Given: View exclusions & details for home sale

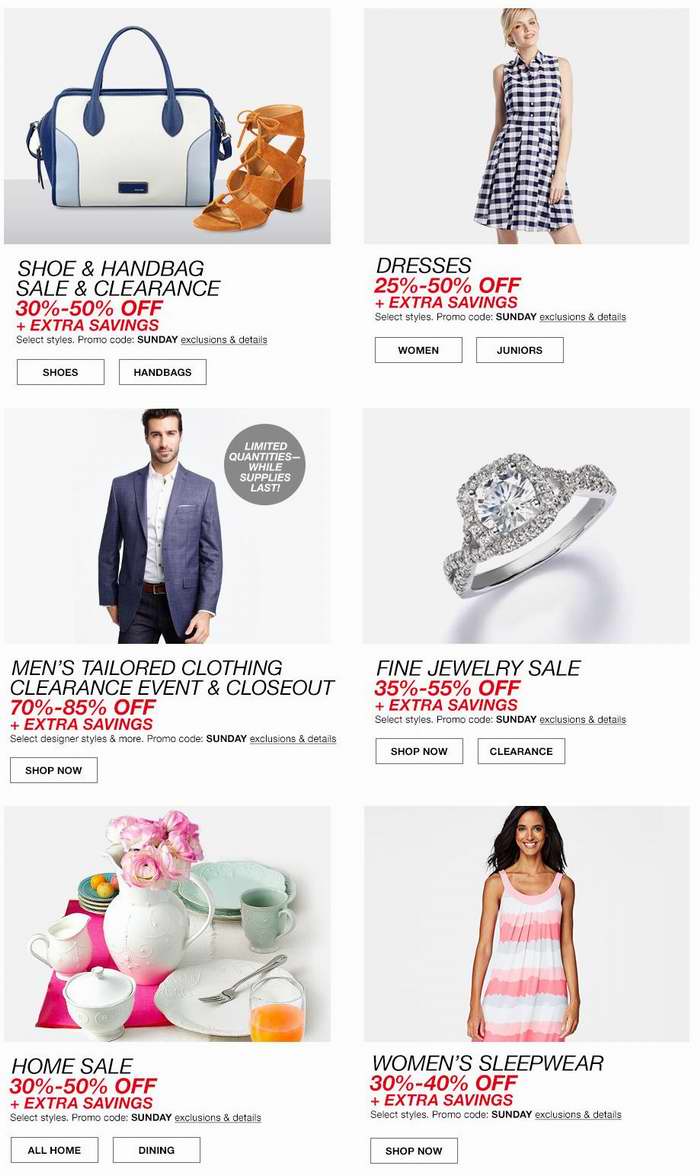Looking at the screenshot, I should pos(218,1118).
